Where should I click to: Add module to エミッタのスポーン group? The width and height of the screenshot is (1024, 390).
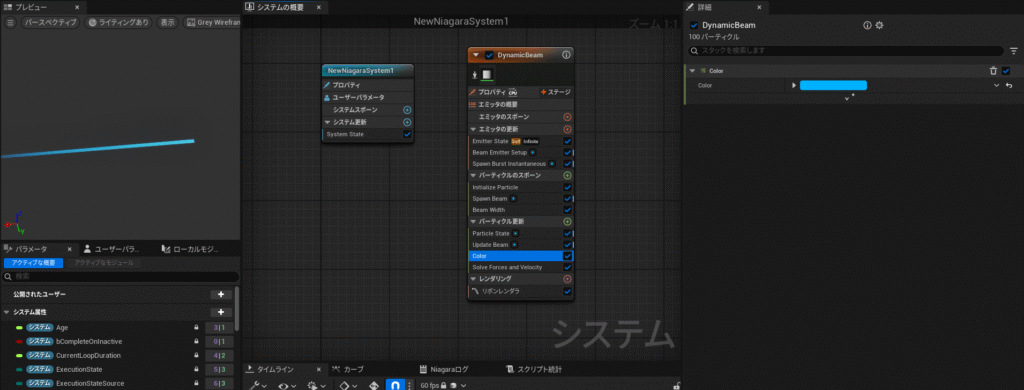click(567, 117)
